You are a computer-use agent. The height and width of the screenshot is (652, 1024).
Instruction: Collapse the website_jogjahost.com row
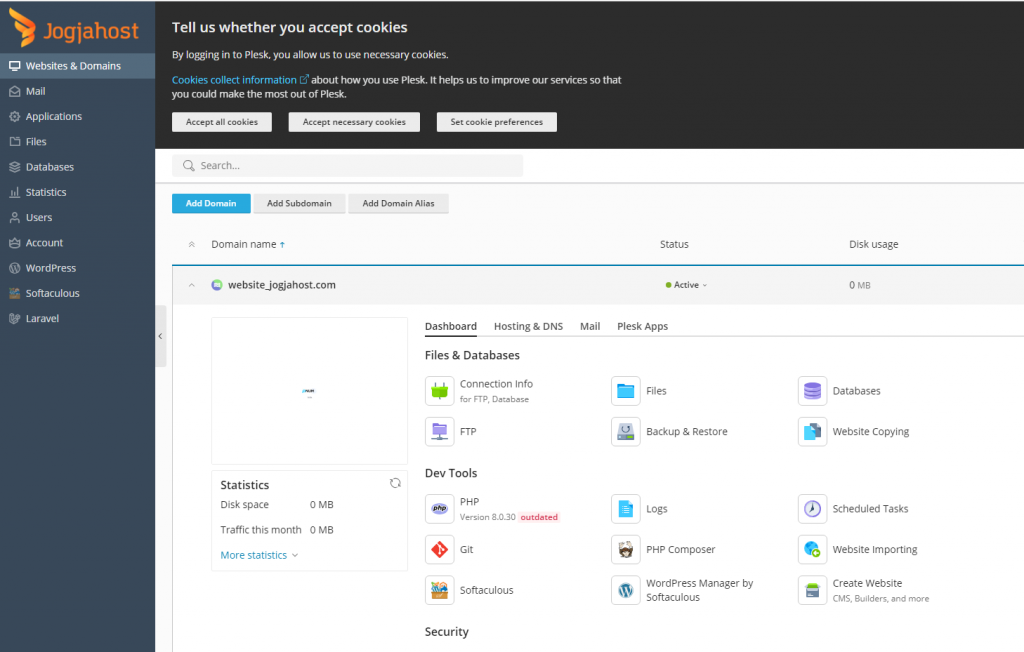pyautogui.click(x=191, y=285)
